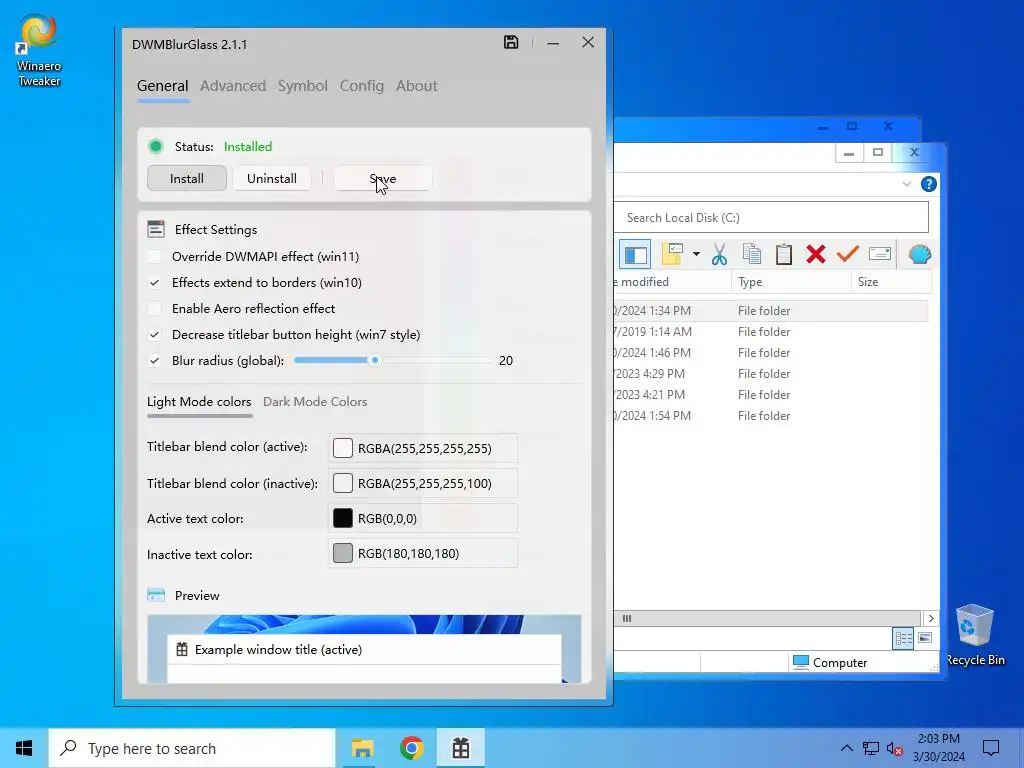
Task: Open the Windows Start button
Action: click(24, 748)
